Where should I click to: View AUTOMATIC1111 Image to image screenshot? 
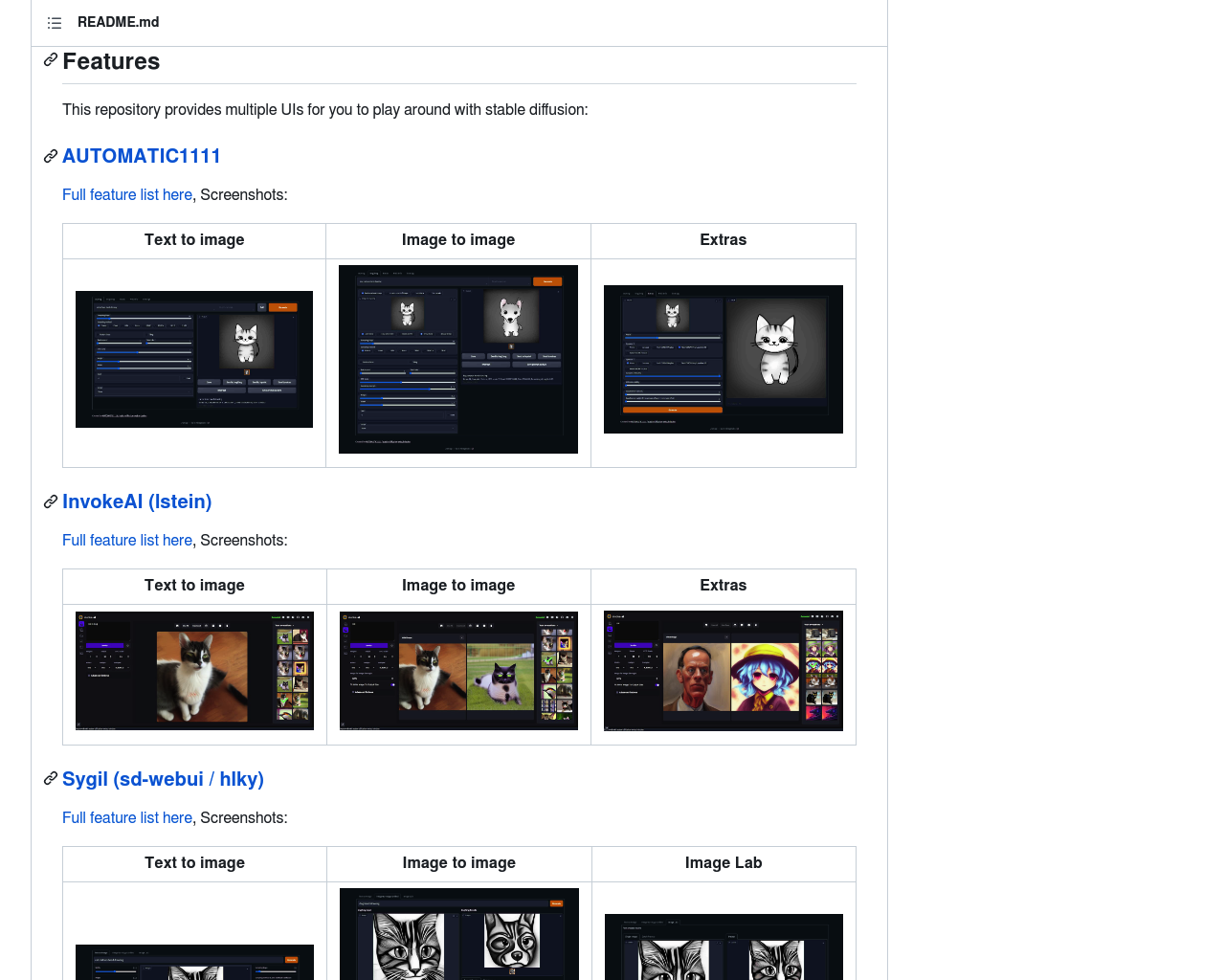(458, 359)
